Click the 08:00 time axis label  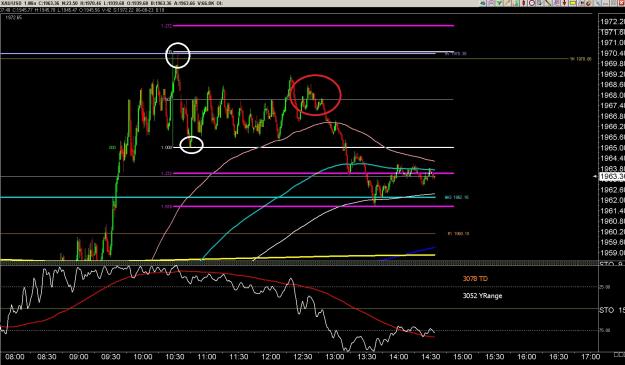tap(14, 357)
